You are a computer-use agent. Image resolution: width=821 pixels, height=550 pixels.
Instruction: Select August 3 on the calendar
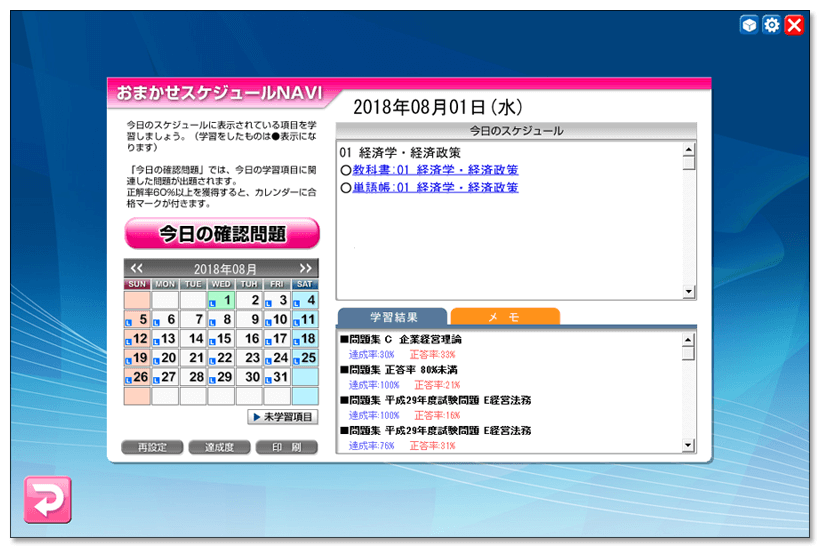[x=277, y=300]
